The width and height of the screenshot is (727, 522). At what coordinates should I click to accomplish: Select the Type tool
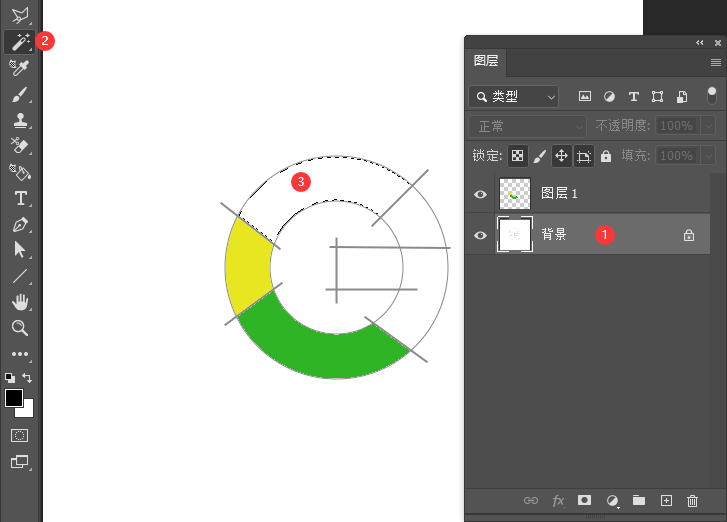coord(20,198)
